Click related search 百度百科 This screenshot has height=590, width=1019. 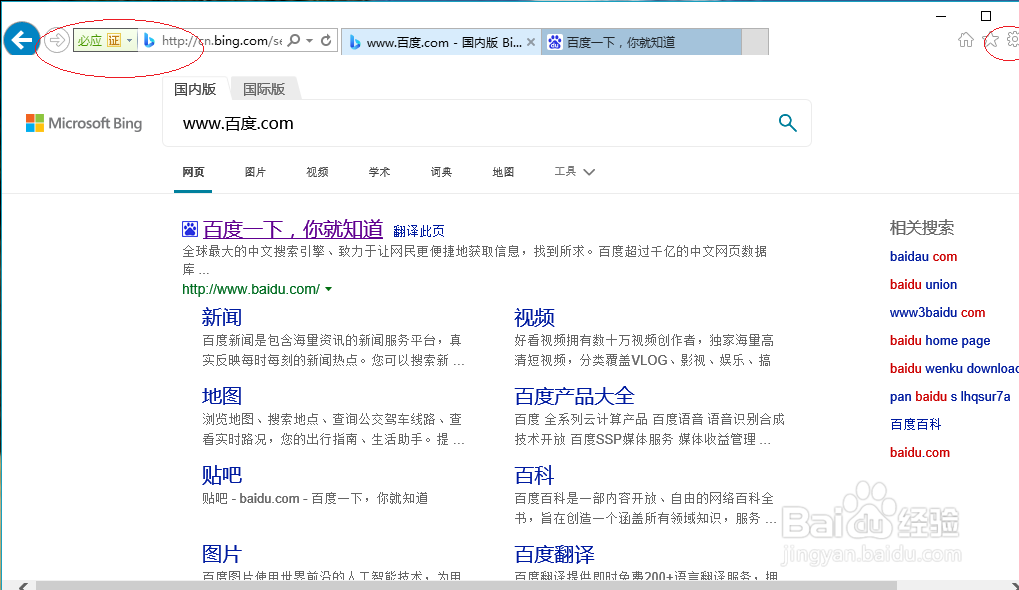pos(915,424)
